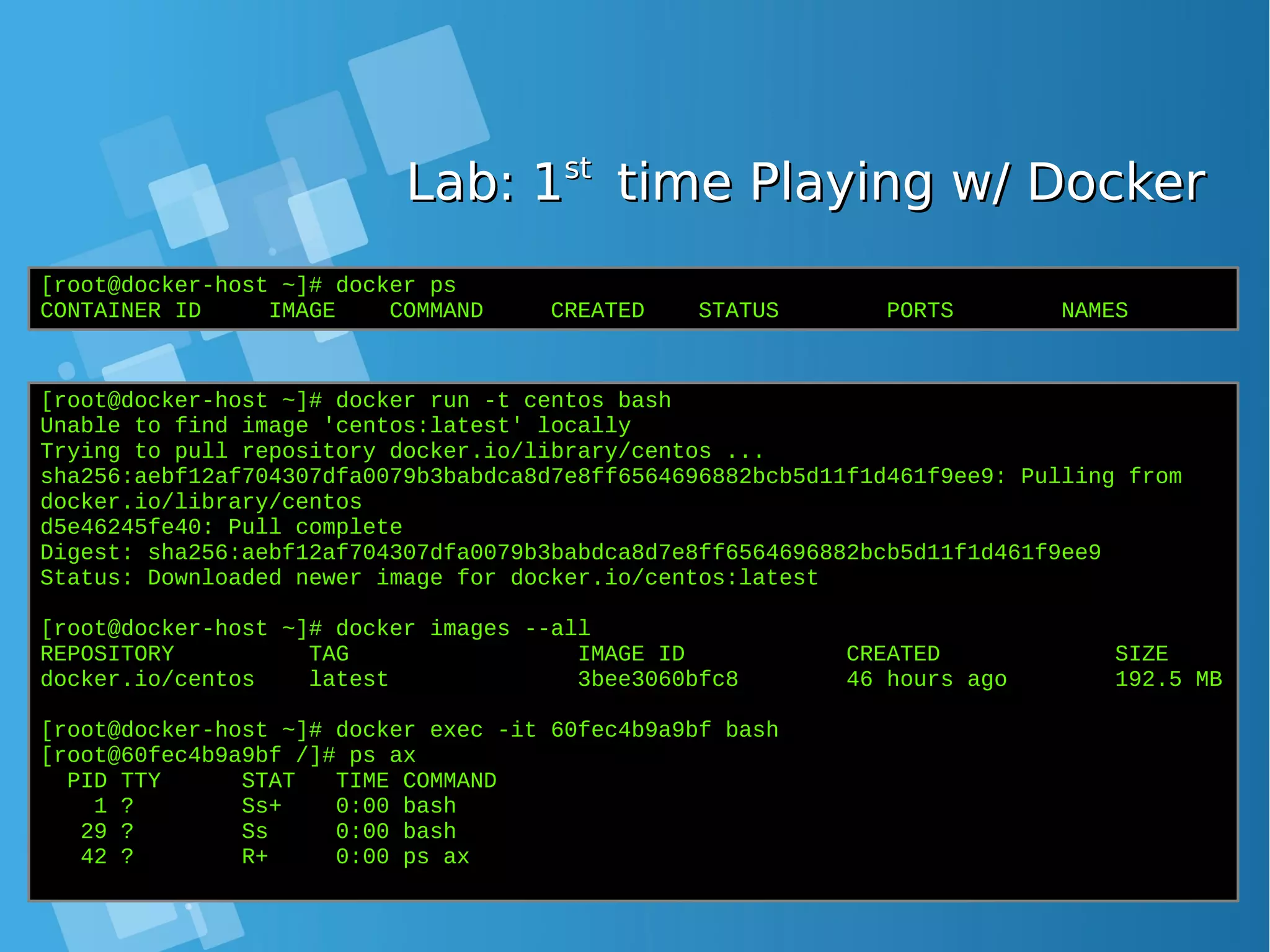Click the 'IMAGE ID' column header

pyautogui.click(x=631, y=654)
